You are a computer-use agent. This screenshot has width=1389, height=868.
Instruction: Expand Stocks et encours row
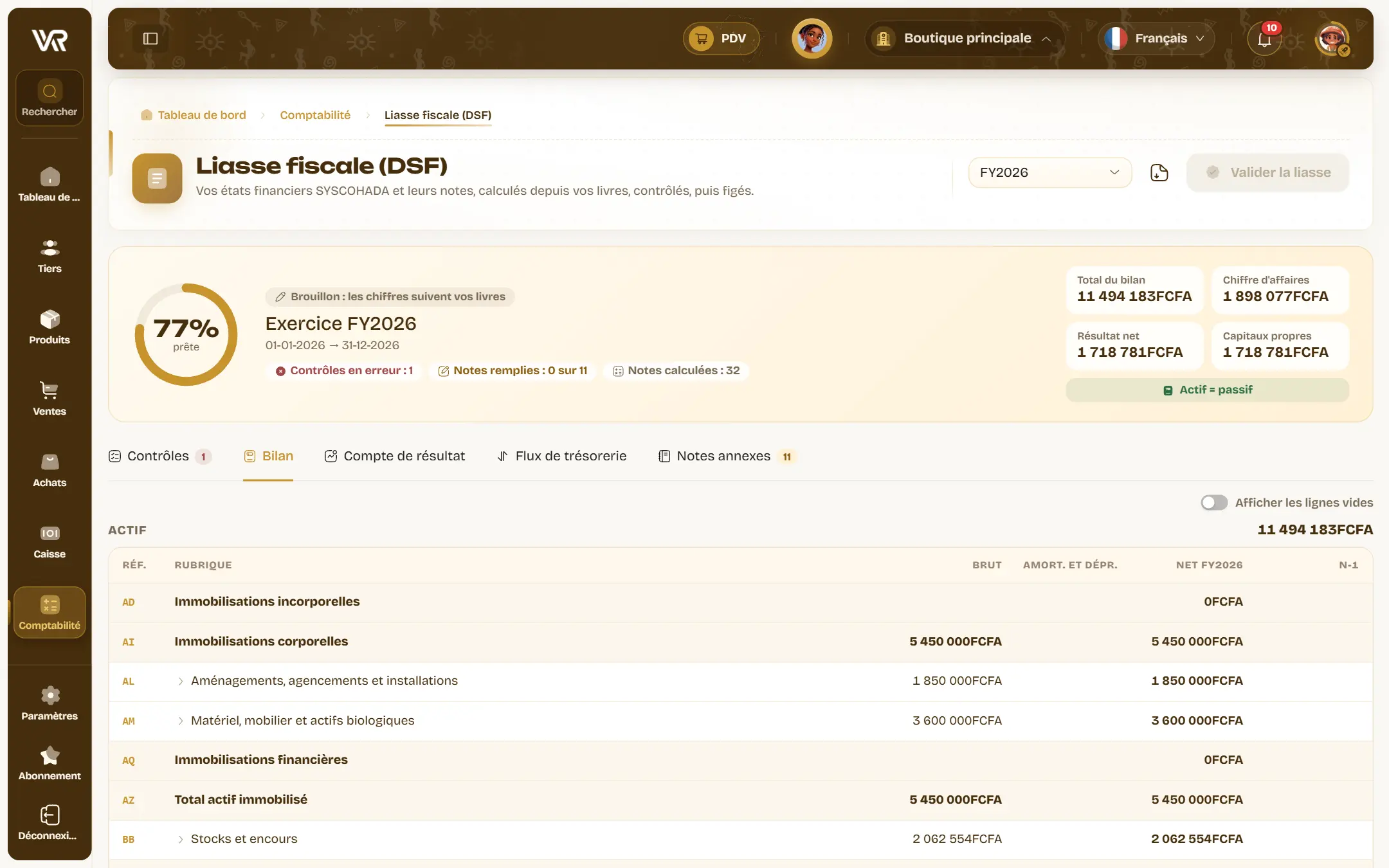click(x=181, y=840)
